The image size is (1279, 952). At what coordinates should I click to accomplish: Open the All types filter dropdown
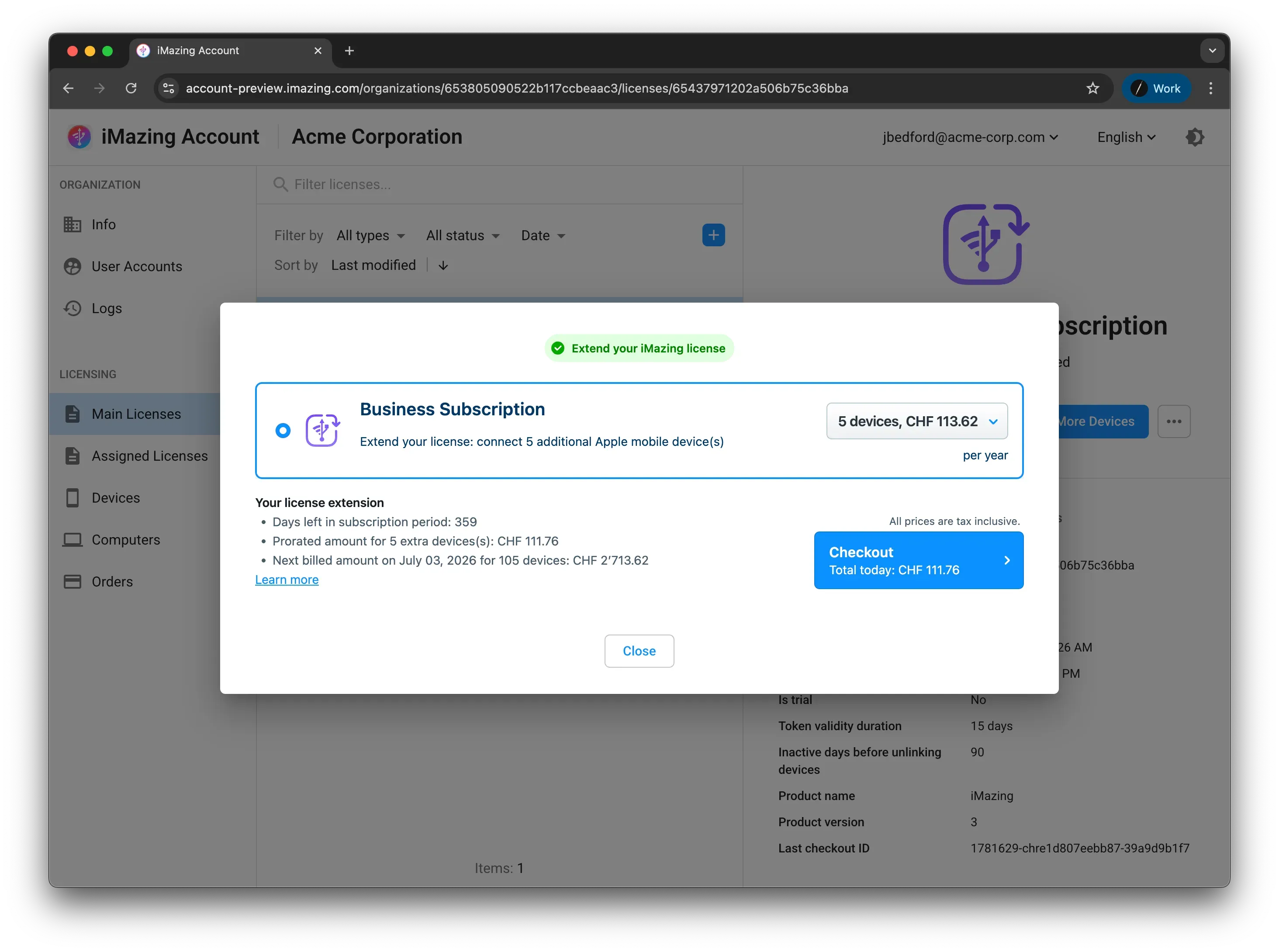(370, 236)
